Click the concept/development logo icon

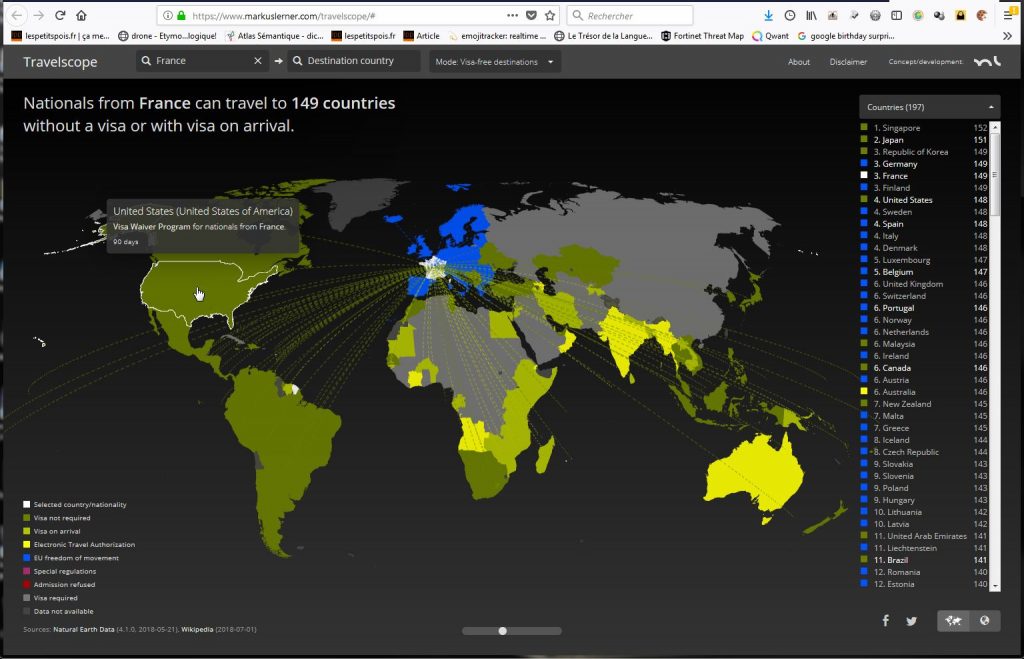tap(986, 62)
